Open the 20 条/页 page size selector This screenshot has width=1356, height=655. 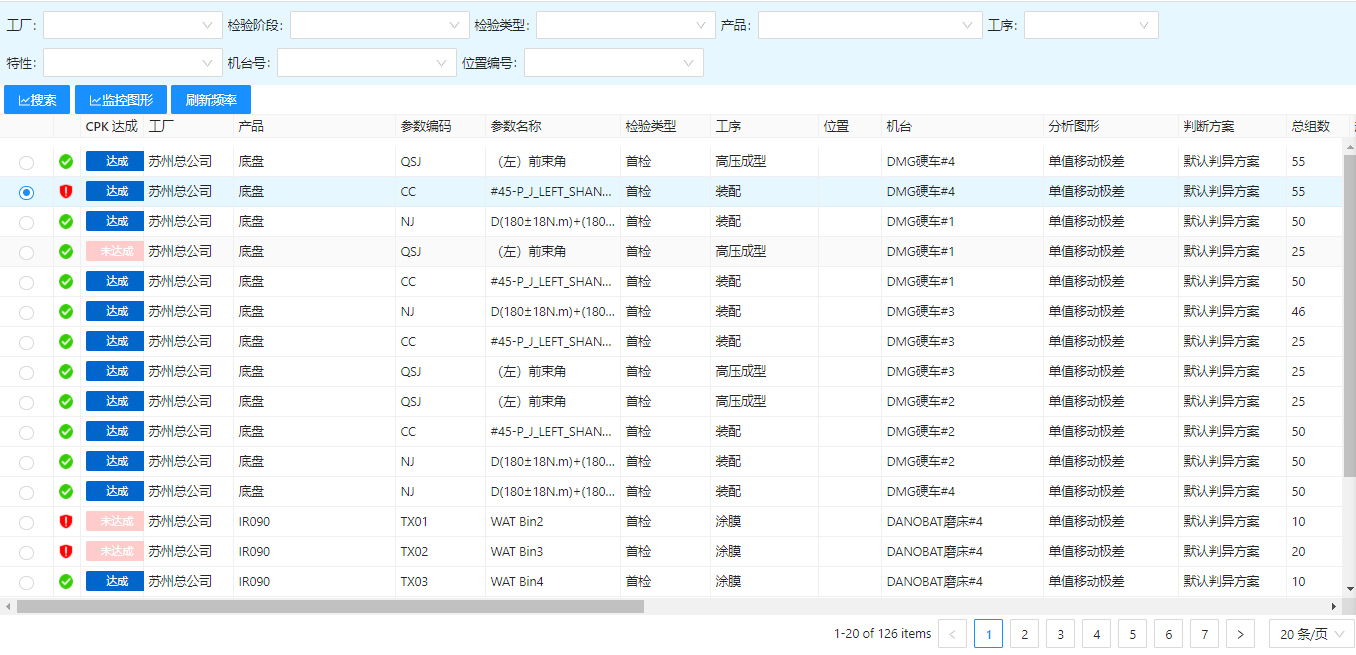click(x=1311, y=634)
